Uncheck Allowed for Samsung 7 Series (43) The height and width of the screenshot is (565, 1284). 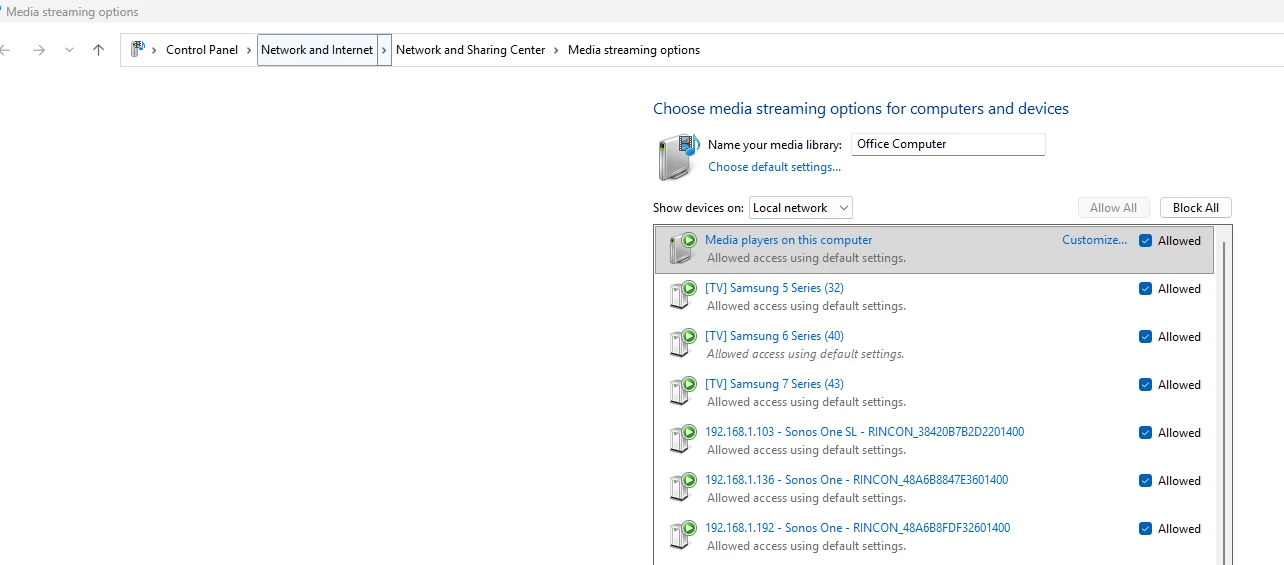click(1145, 385)
